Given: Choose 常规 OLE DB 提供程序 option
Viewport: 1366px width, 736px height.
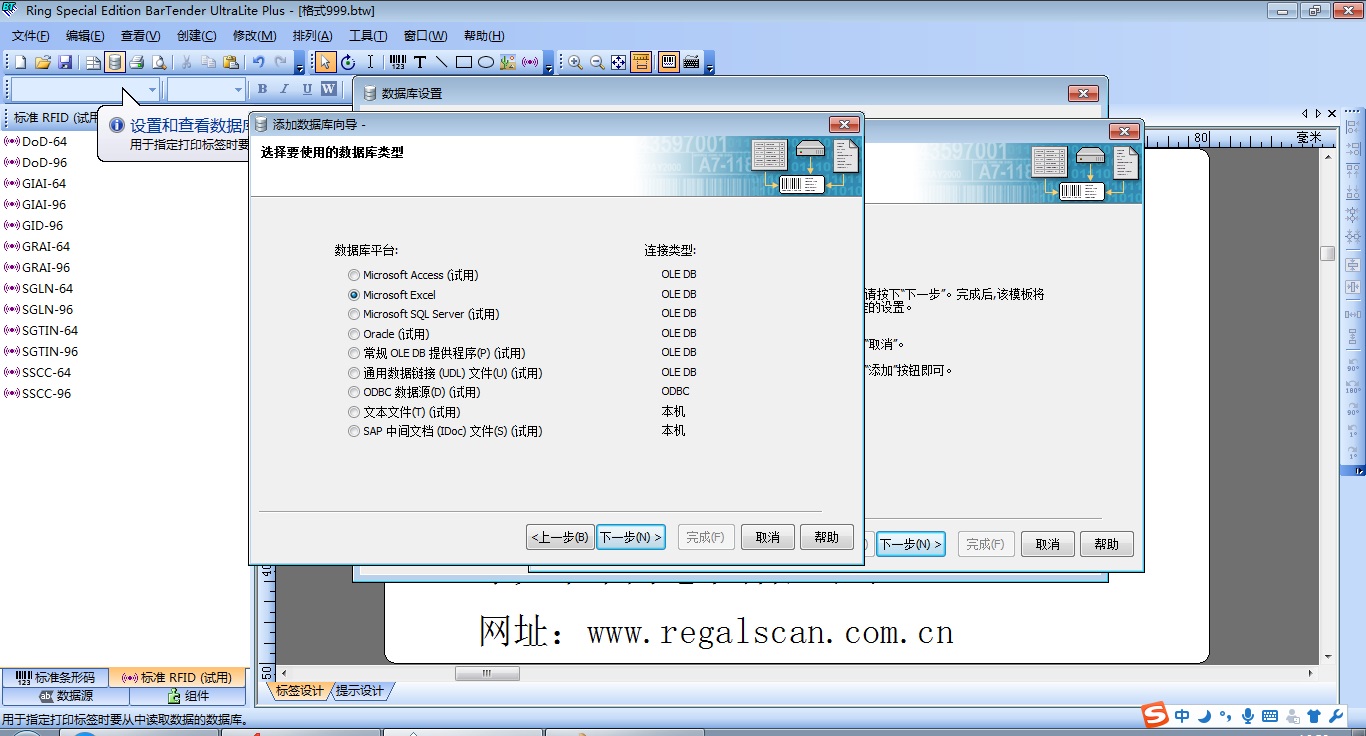Looking at the screenshot, I should (x=436, y=353).
